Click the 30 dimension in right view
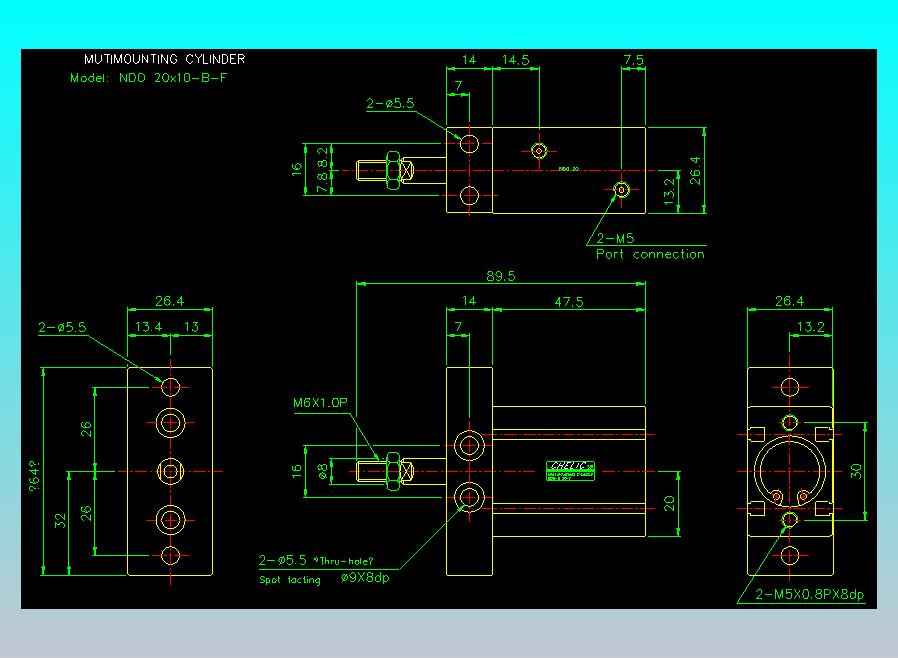This screenshot has width=898, height=658. click(x=856, y=471)
